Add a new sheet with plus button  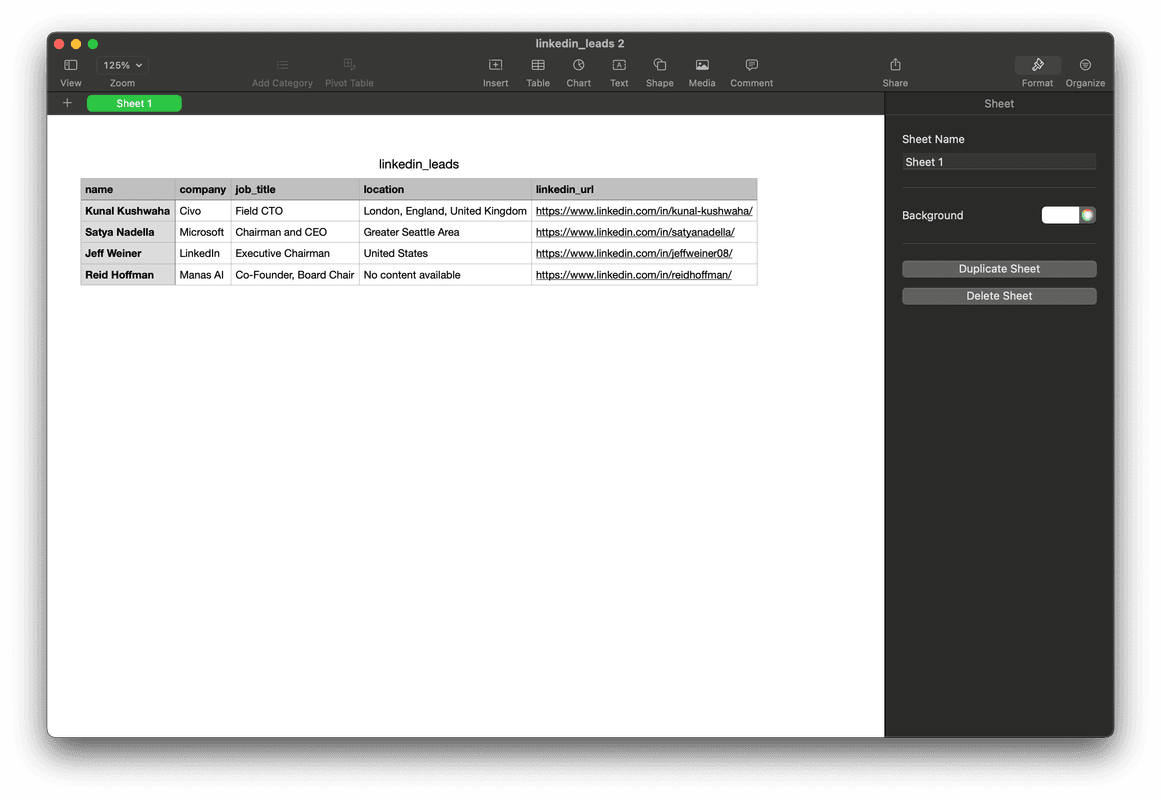67,103
